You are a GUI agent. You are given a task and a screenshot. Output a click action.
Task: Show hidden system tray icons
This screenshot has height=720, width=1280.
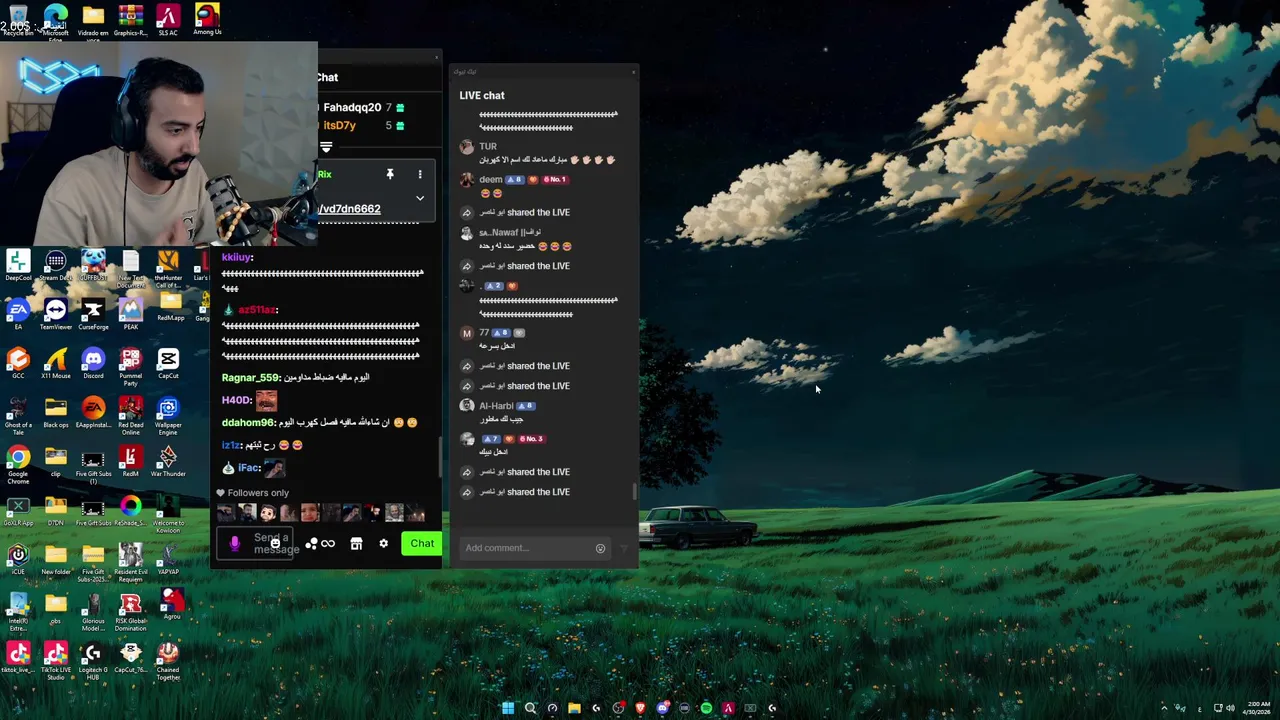[x=1164, y=708]
